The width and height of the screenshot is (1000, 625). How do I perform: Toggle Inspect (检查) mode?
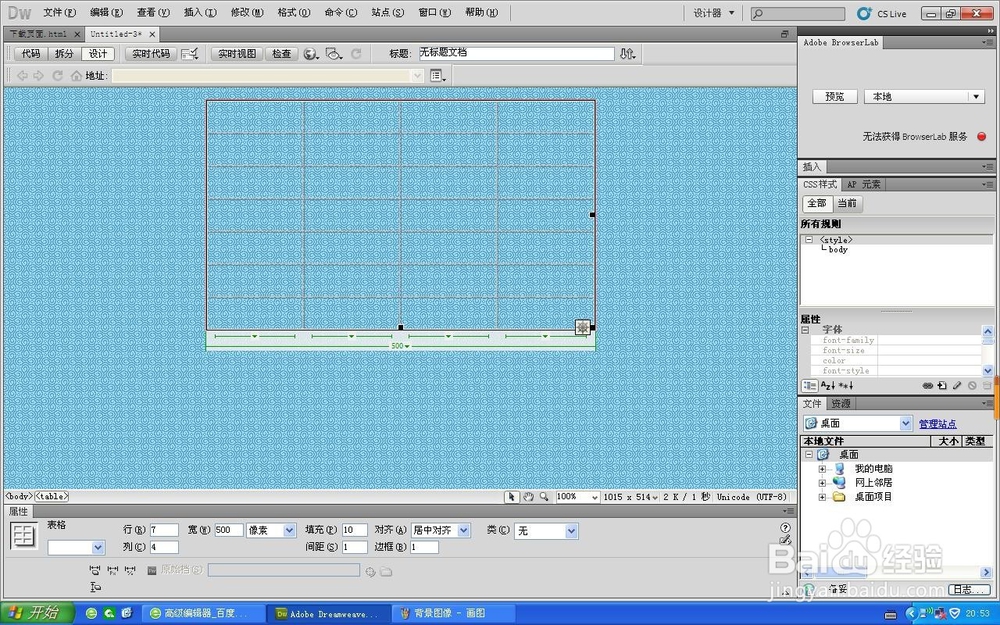pyautogui.click(x=281, y=54)
